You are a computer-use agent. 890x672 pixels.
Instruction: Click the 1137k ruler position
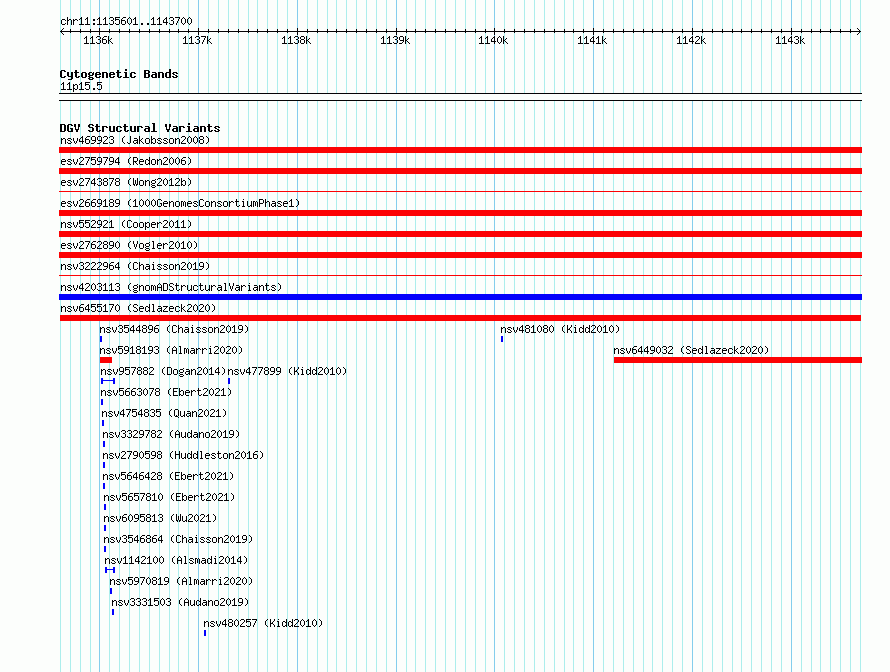[197, 40]
